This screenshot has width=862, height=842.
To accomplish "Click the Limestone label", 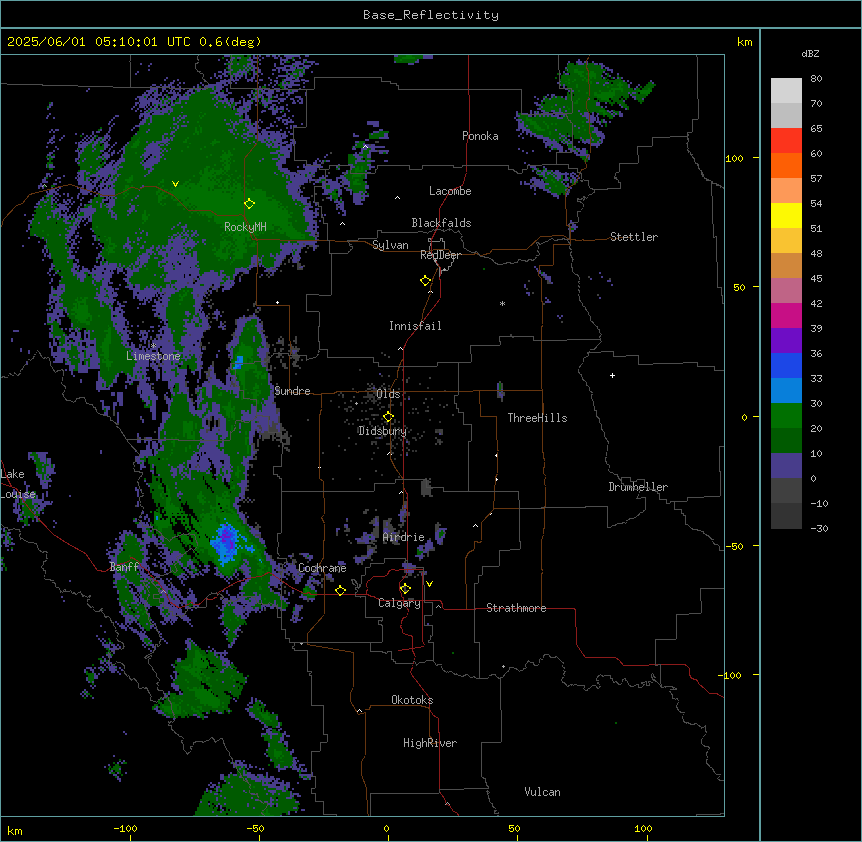I will [153, 356].
